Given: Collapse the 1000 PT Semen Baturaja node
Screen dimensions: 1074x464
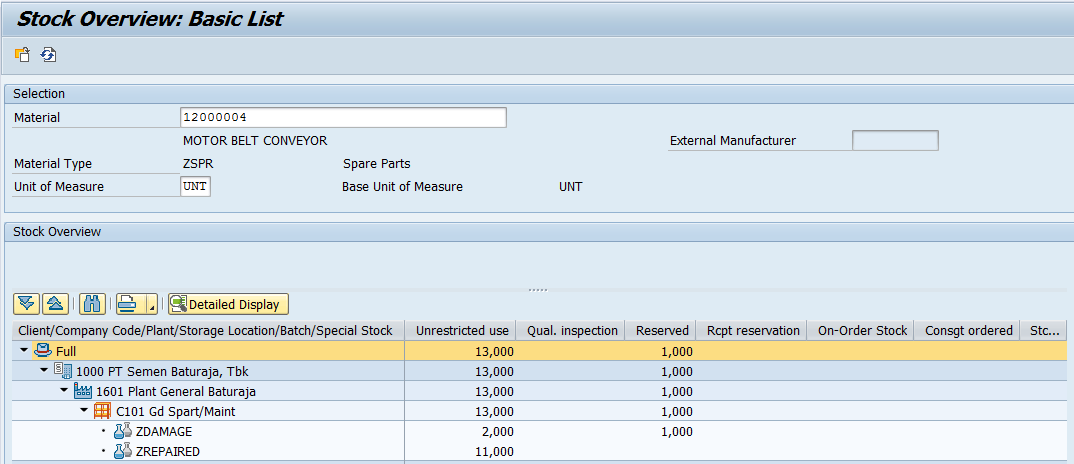Looking at the screenshot, I should coord(44,371).
